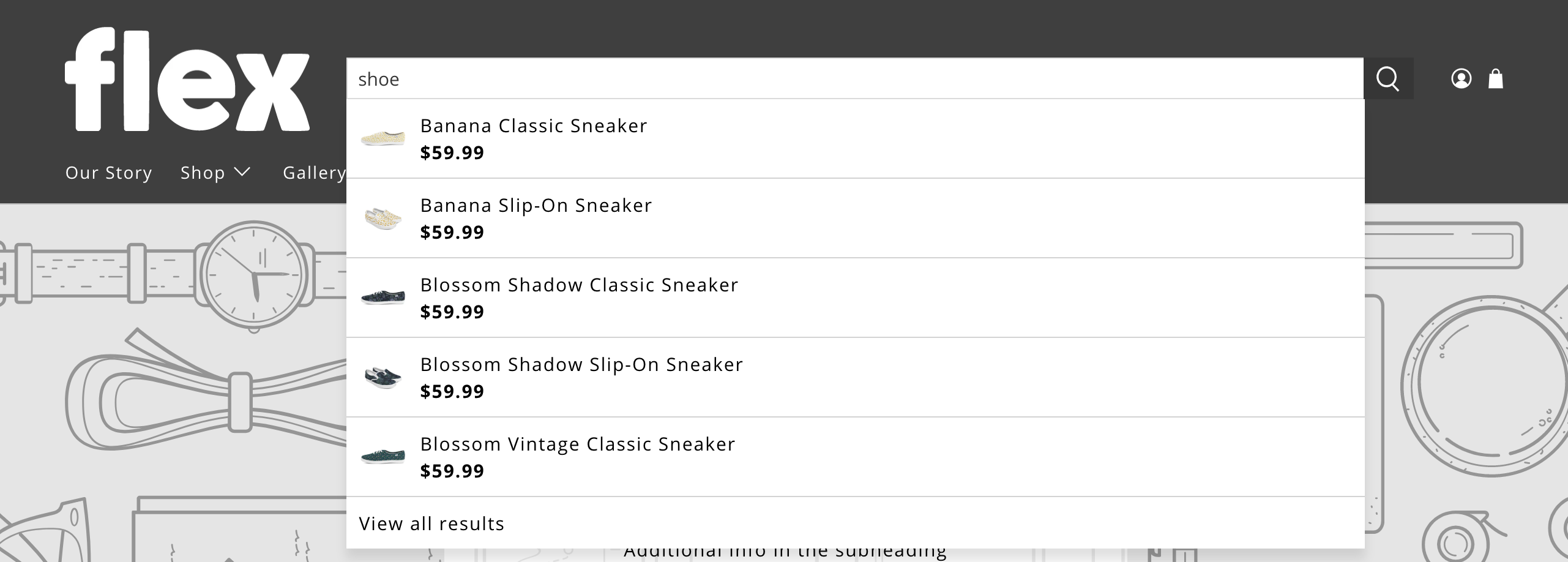The image size is (1568, 562).
Task: Click Blossom Shadow Classic Sneaker thumbnail
Action: click(x=383, y=297)
